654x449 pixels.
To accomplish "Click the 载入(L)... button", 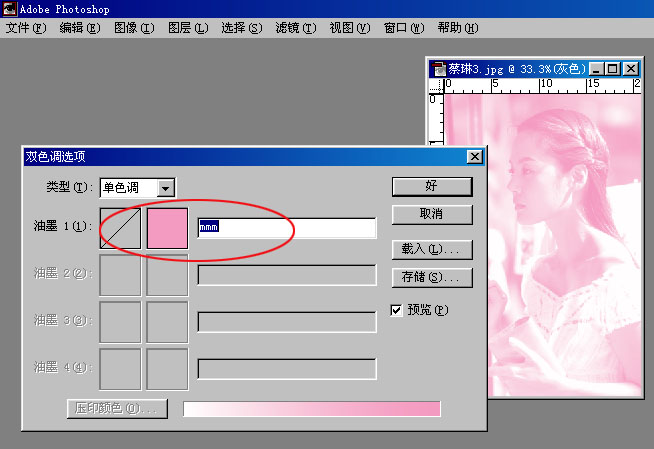I will [x=432, y=250].
